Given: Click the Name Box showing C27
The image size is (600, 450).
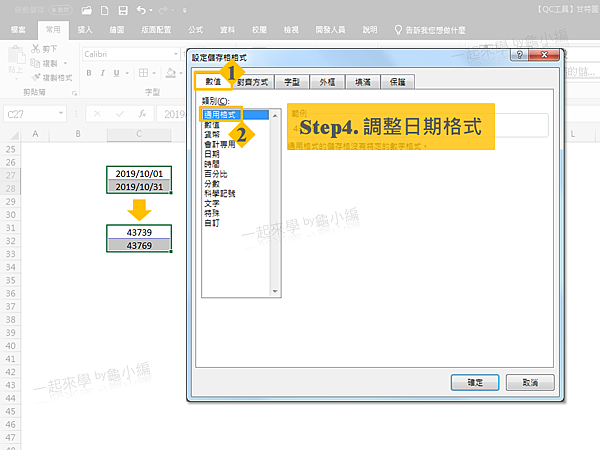Looking at the screenshot, I should [x=31, y=114].
